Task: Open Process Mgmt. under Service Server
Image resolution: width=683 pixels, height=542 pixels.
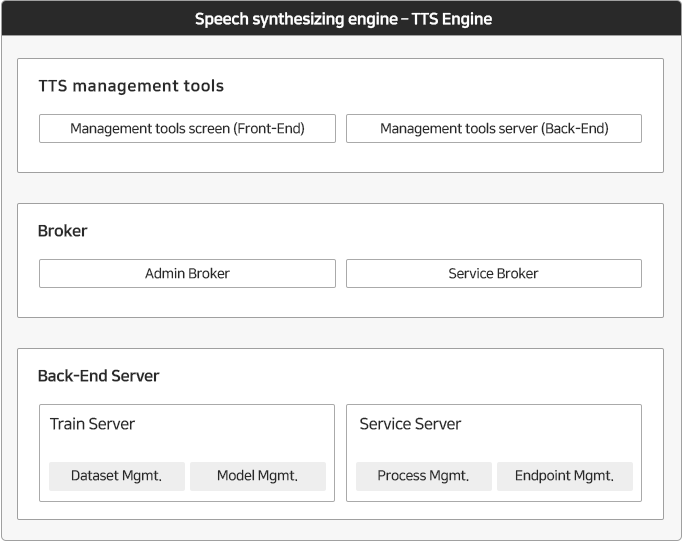Action: coord(424,476)
